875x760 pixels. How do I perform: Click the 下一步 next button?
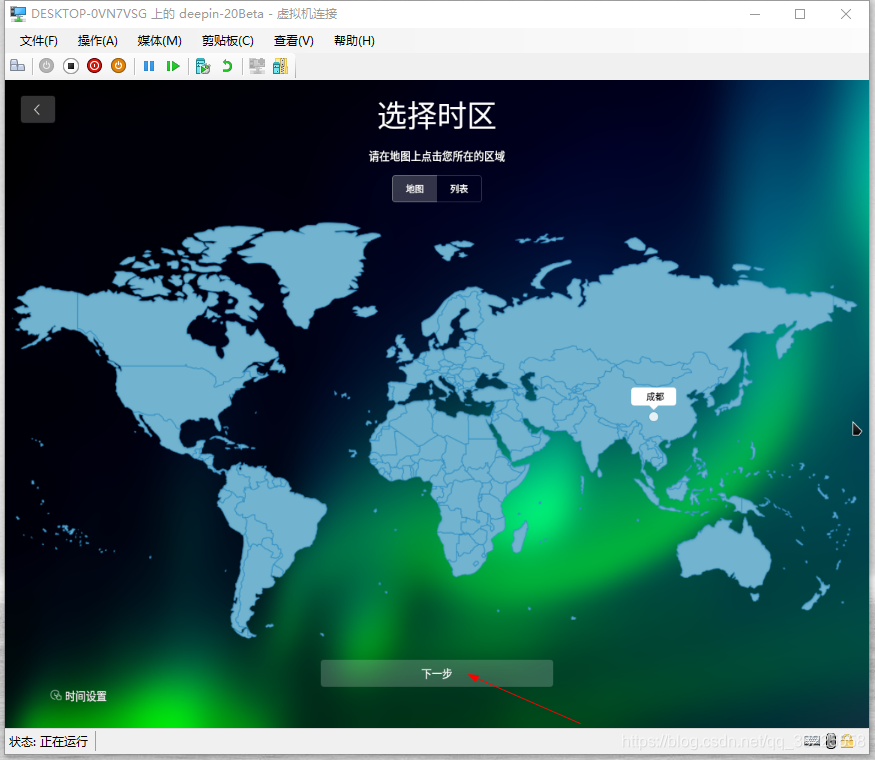437,674
